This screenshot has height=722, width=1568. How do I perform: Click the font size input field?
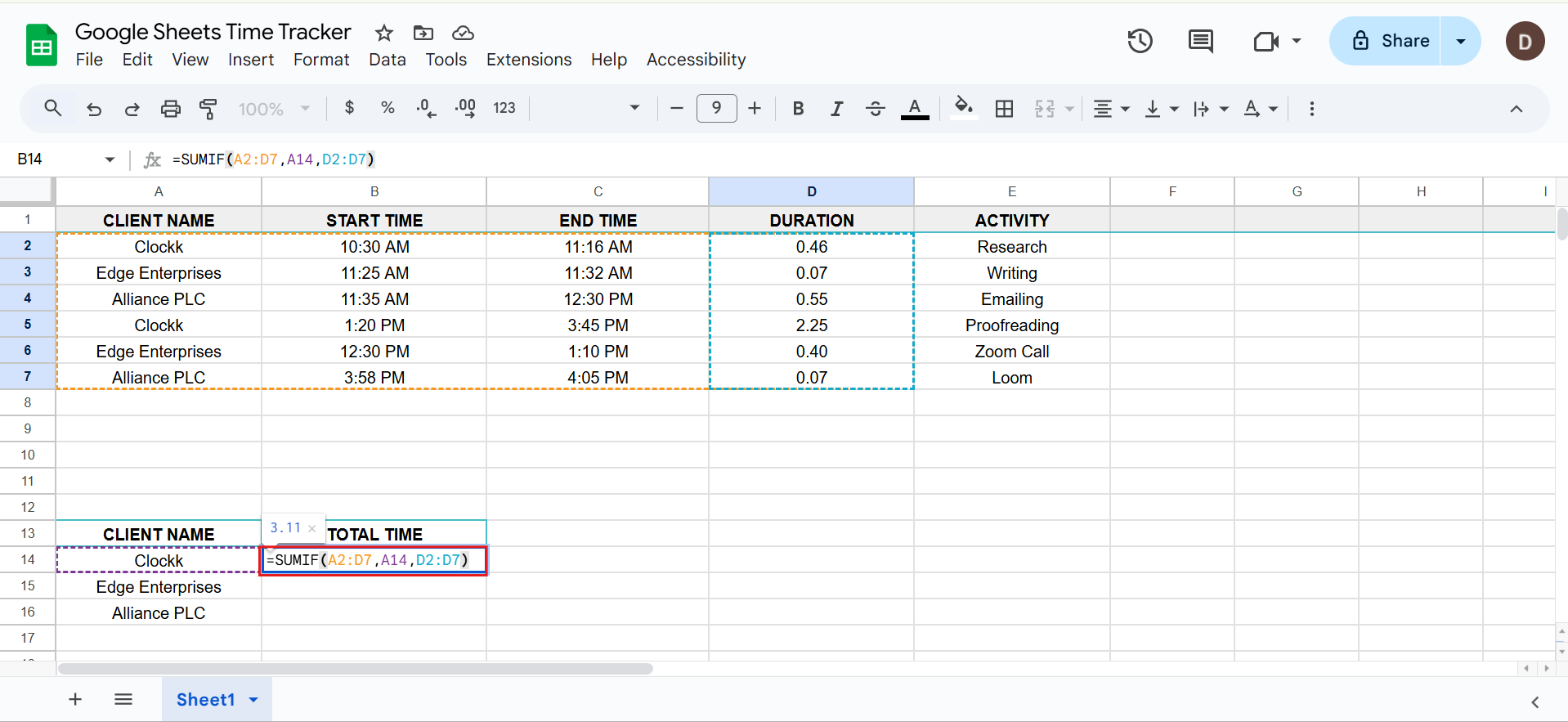pyautogui.click(x=716, y=108)
